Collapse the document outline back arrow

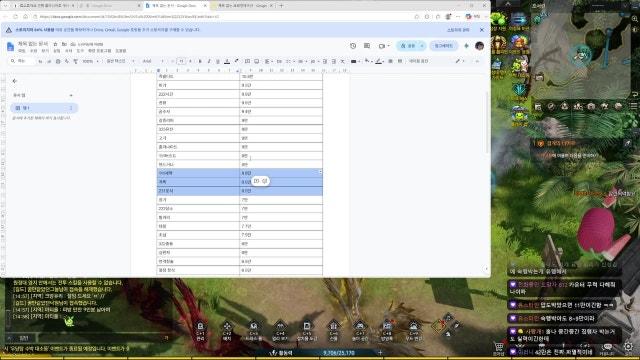15,81
